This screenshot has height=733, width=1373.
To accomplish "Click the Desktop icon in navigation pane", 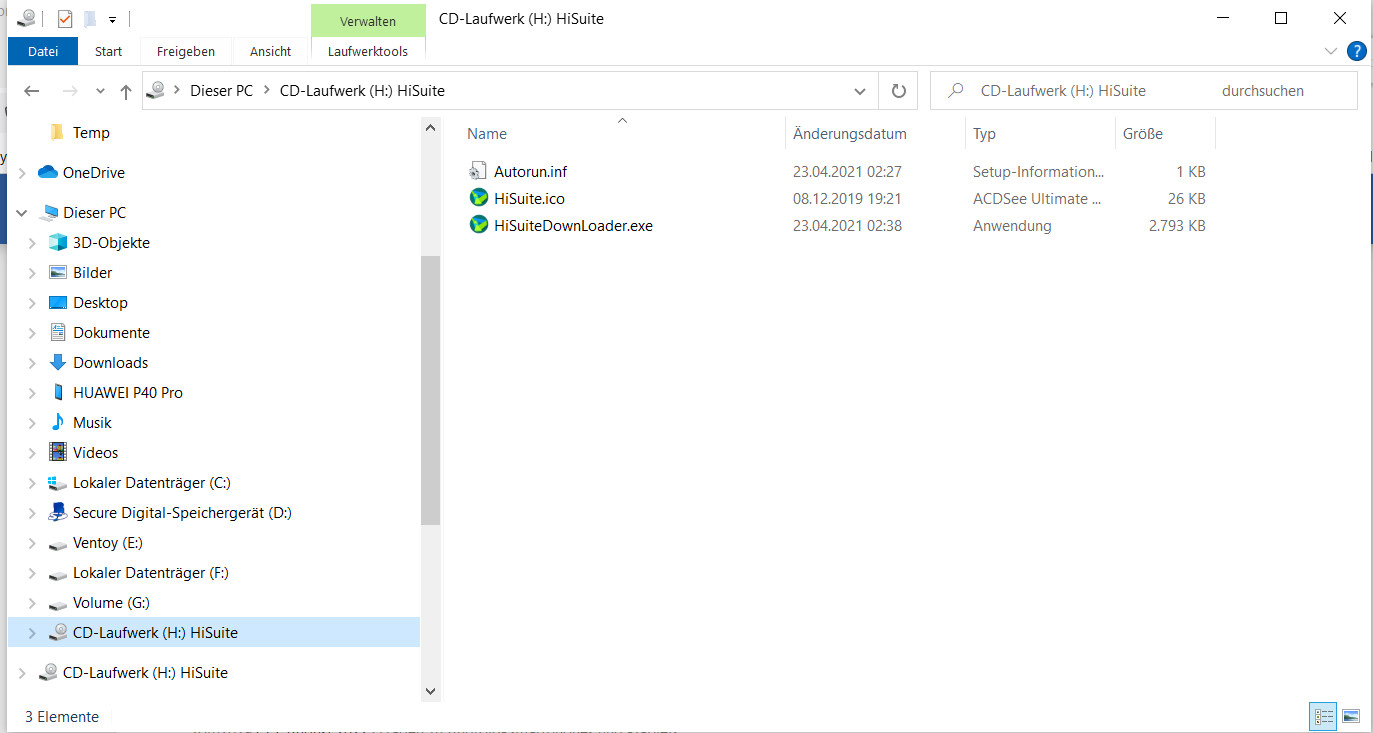I will [x=58, y=302].
